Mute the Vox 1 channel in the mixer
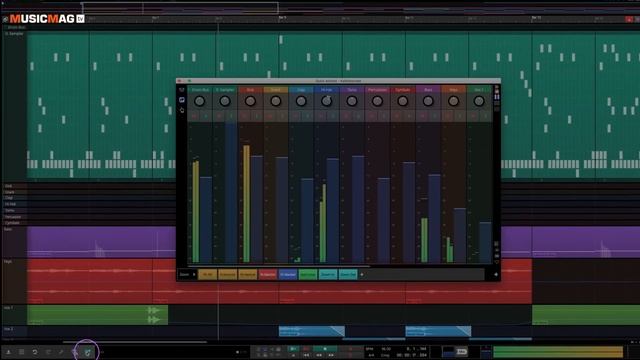 click(x=473, y=116)
